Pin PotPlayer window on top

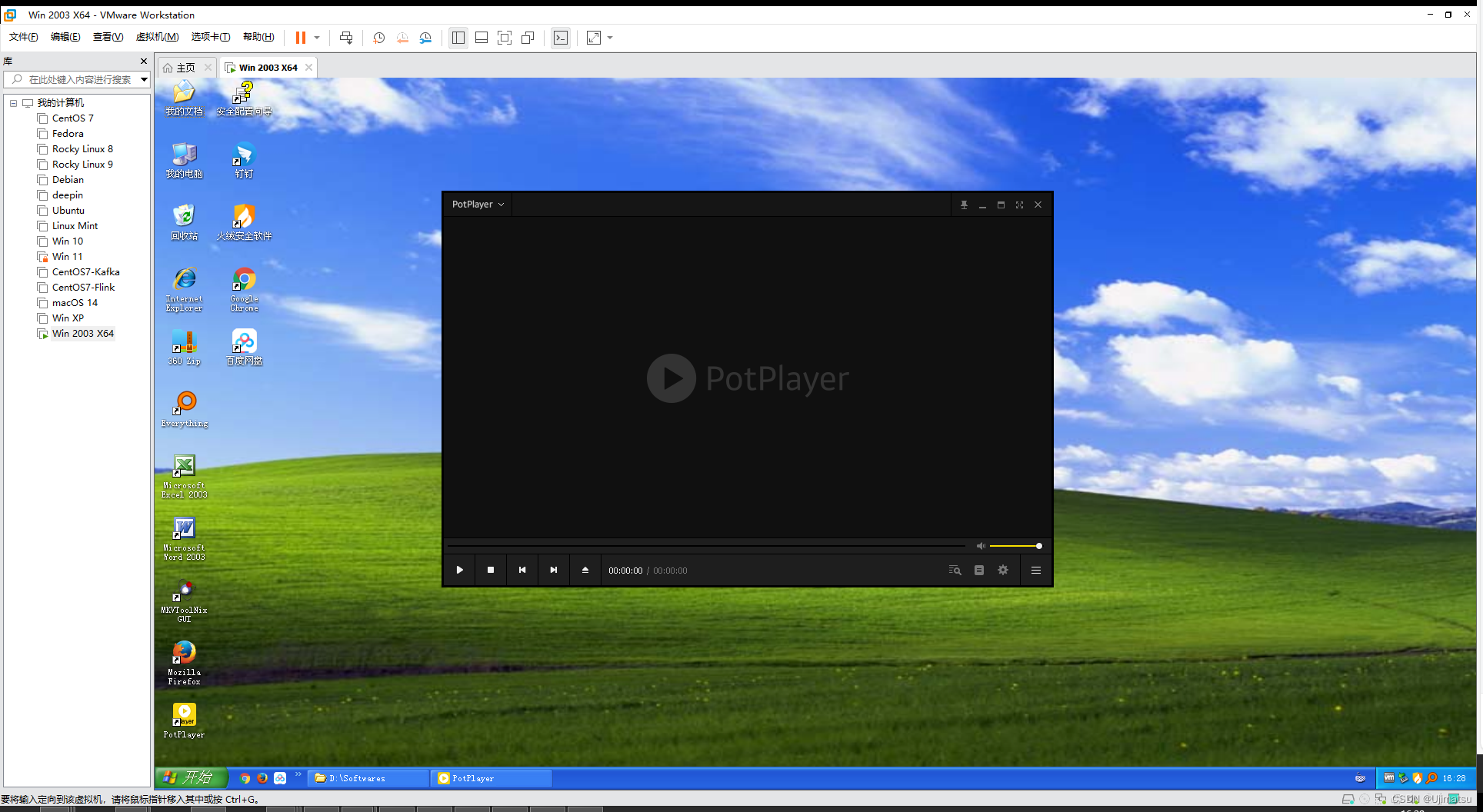(x=964, y=205)
